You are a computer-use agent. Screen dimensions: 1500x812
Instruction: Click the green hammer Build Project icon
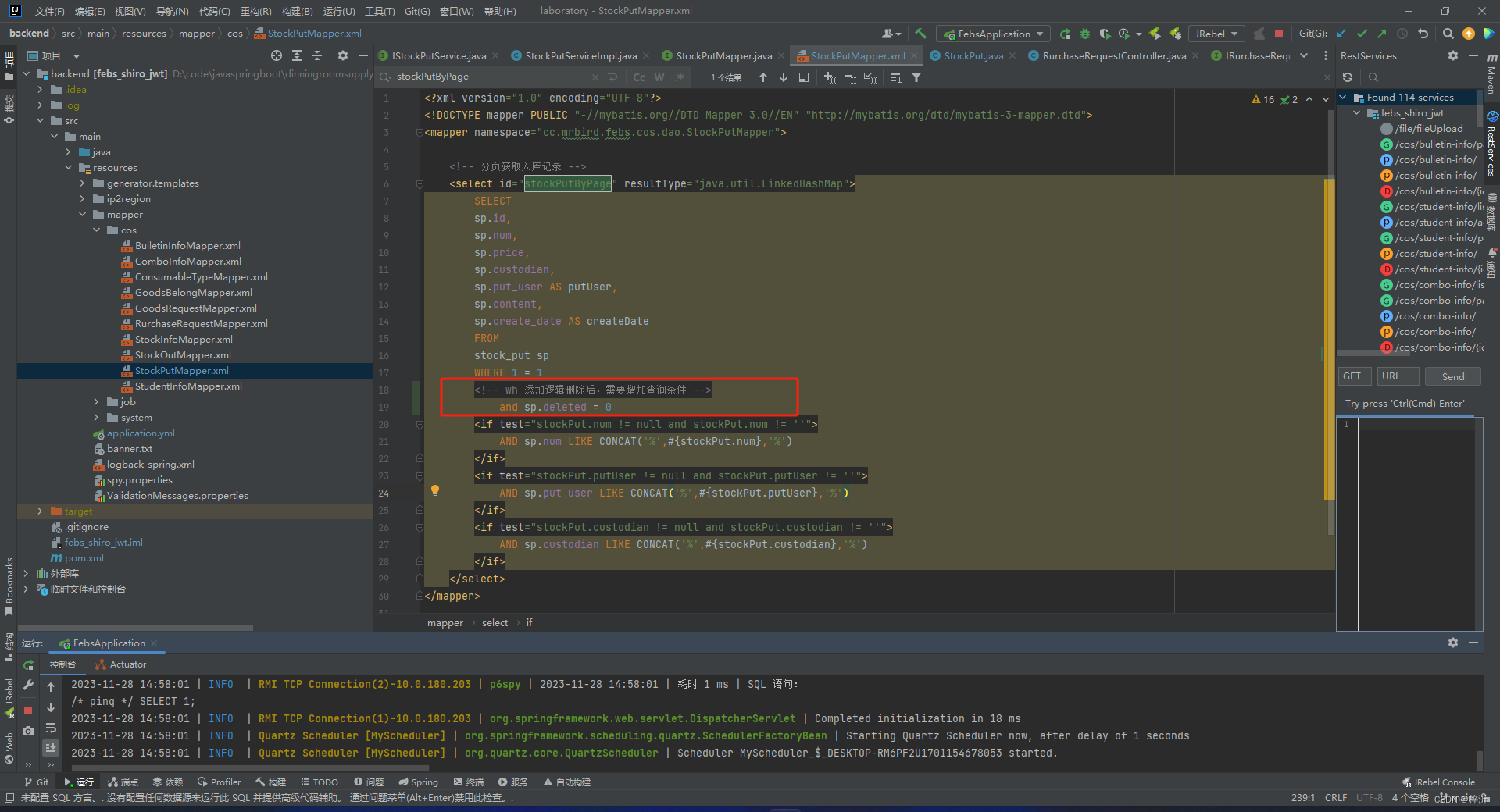click(x=920, y=34)
